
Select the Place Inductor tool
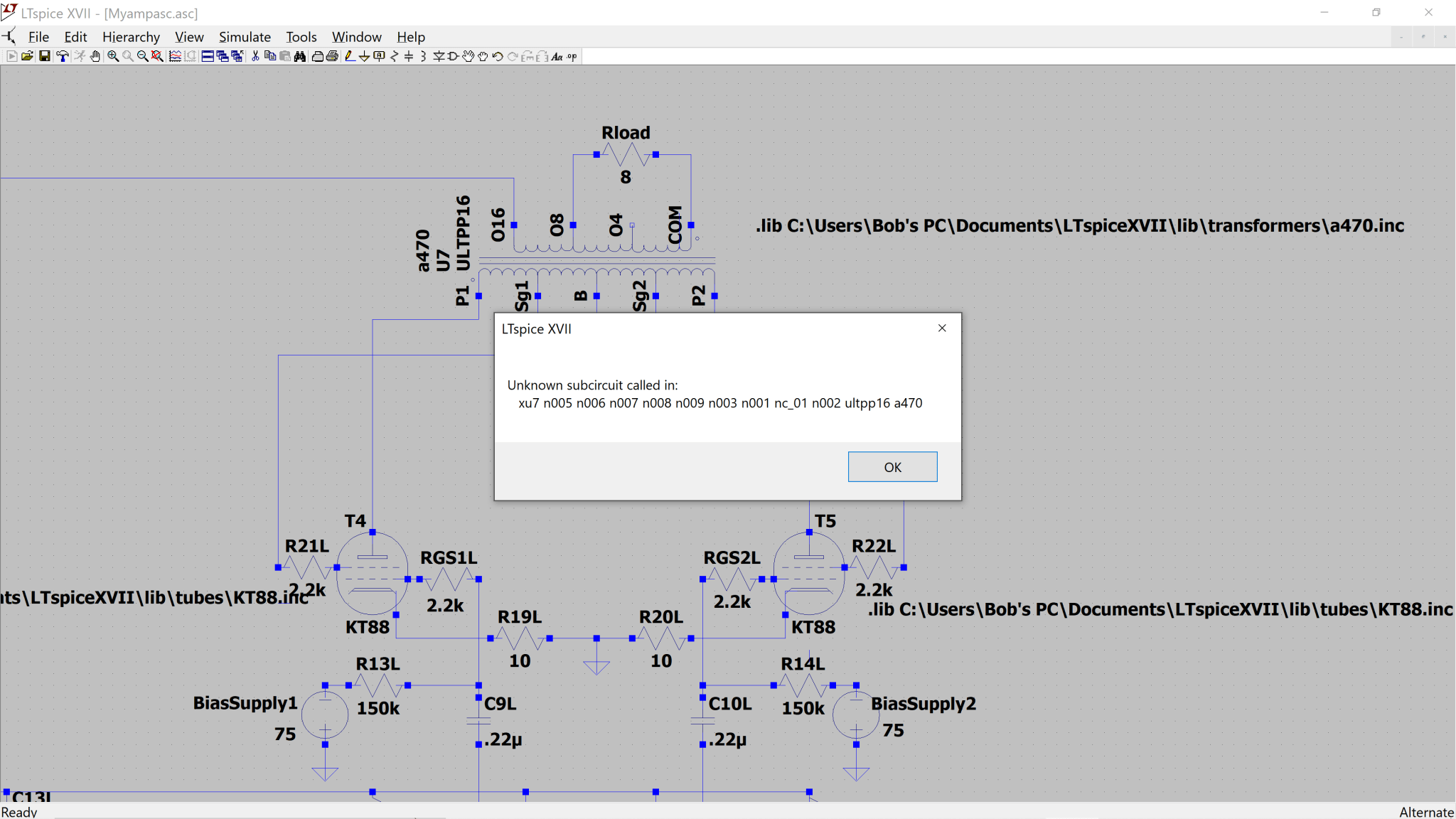423,56
